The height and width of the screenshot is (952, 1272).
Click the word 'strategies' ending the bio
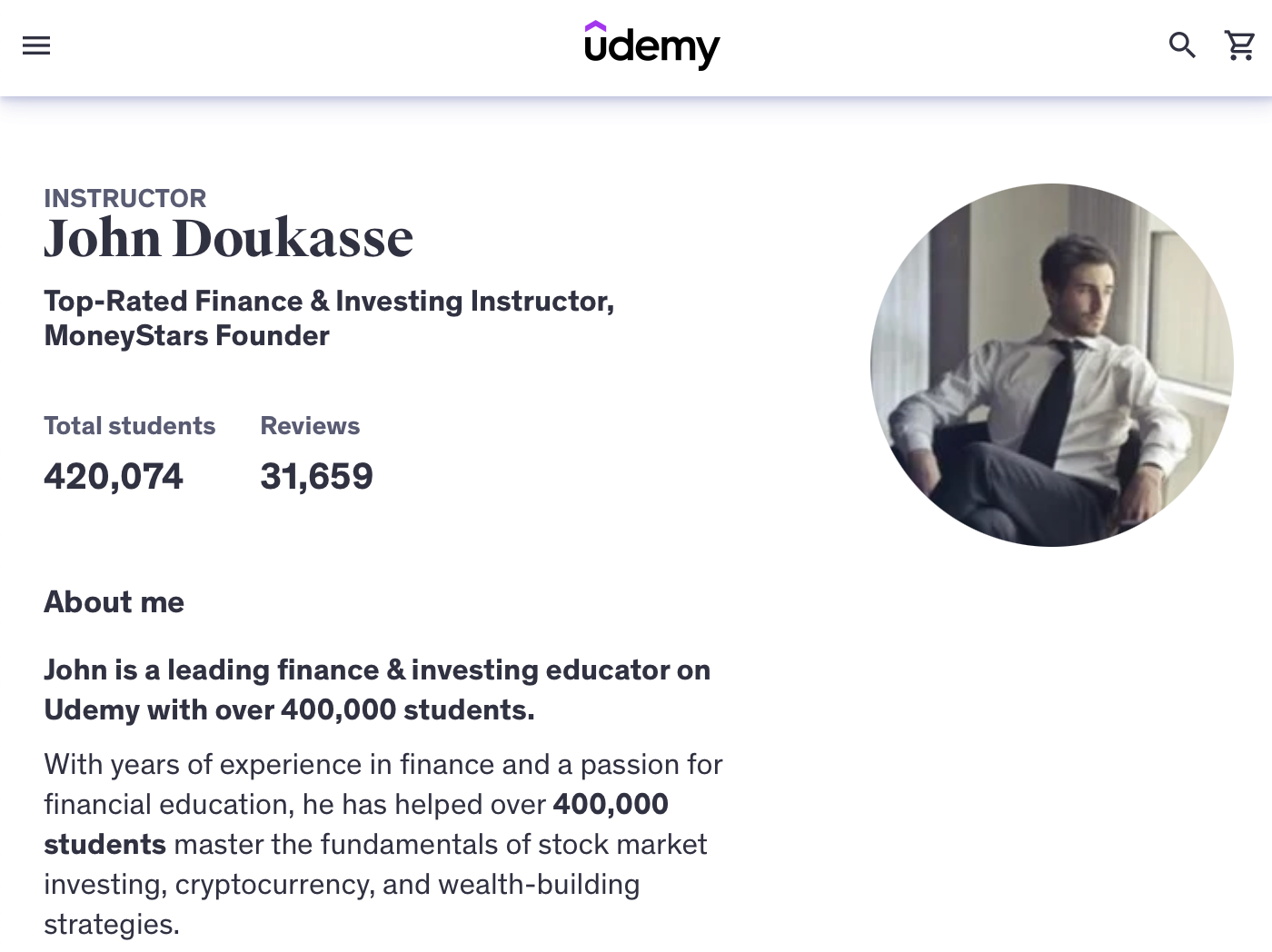coord(109,925)
